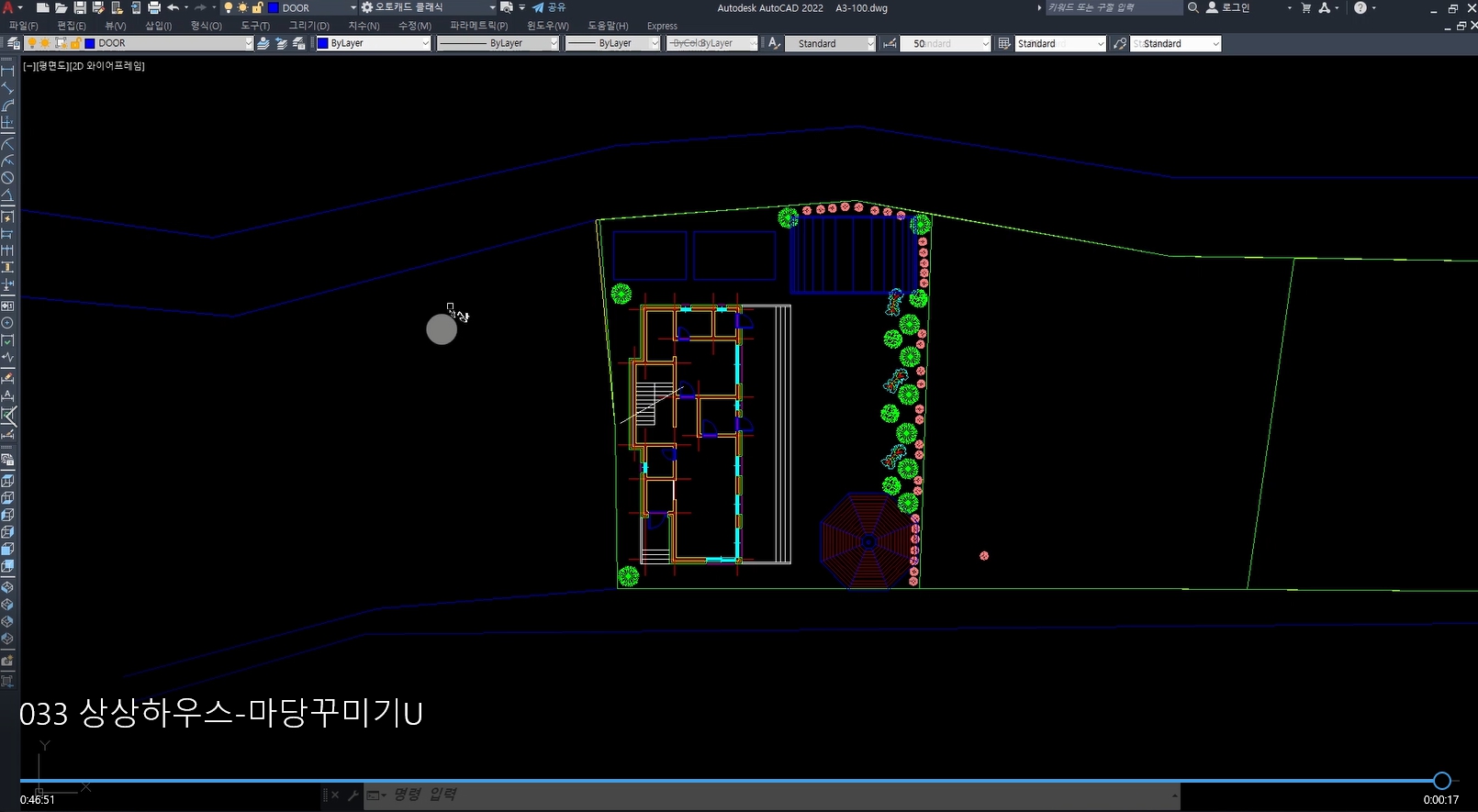The image size is (1478, 812).
Task: Click the Plot printer icon
Action: tap(154, 7)
